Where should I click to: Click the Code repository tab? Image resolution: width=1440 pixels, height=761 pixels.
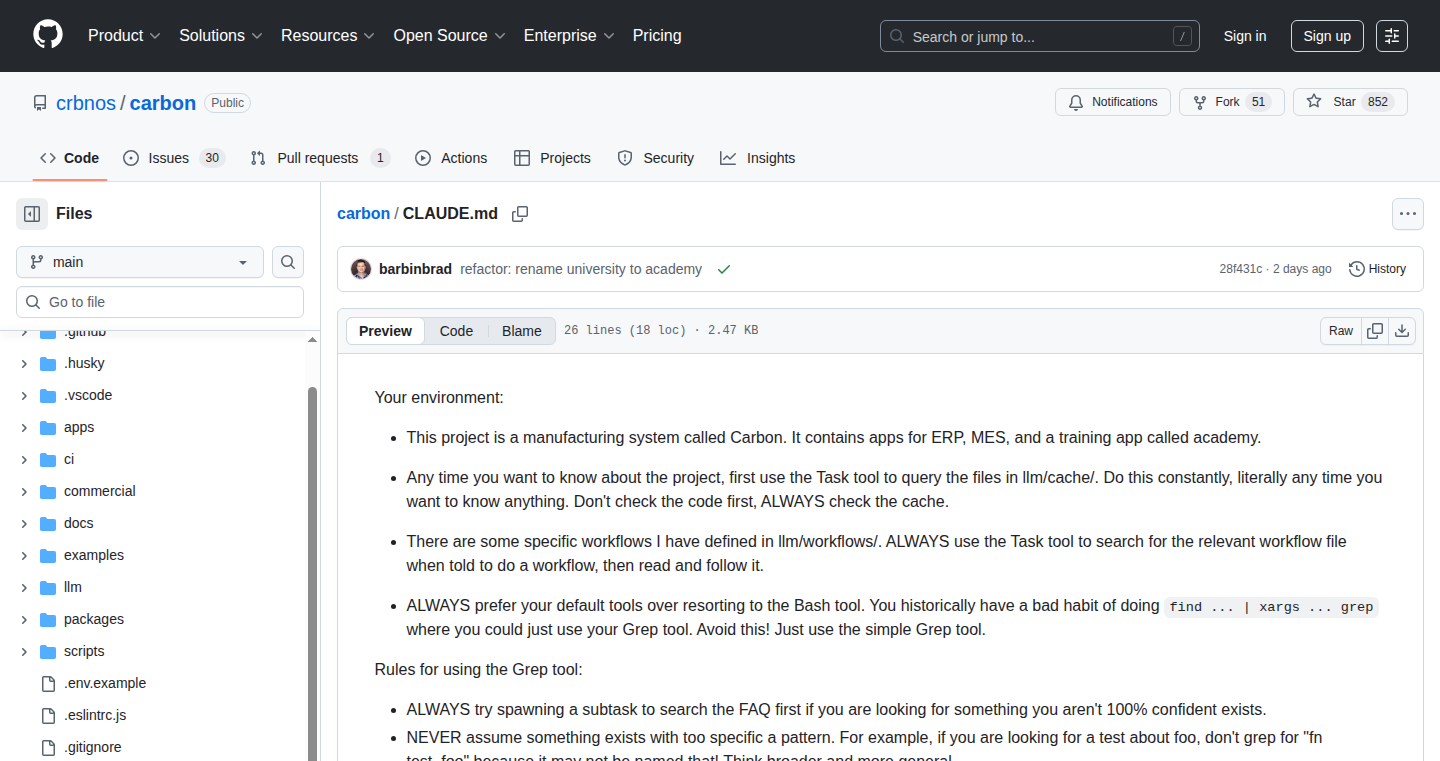point(70,158)
